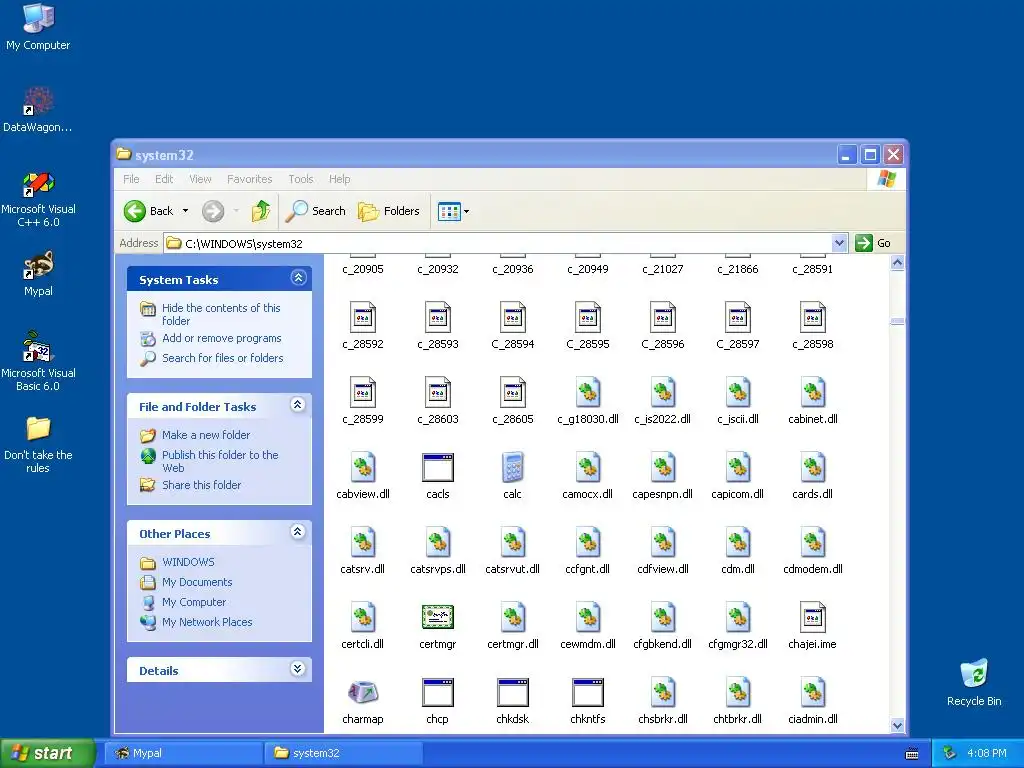
Task: Click the system tray network icon
Action: [950, 753]
